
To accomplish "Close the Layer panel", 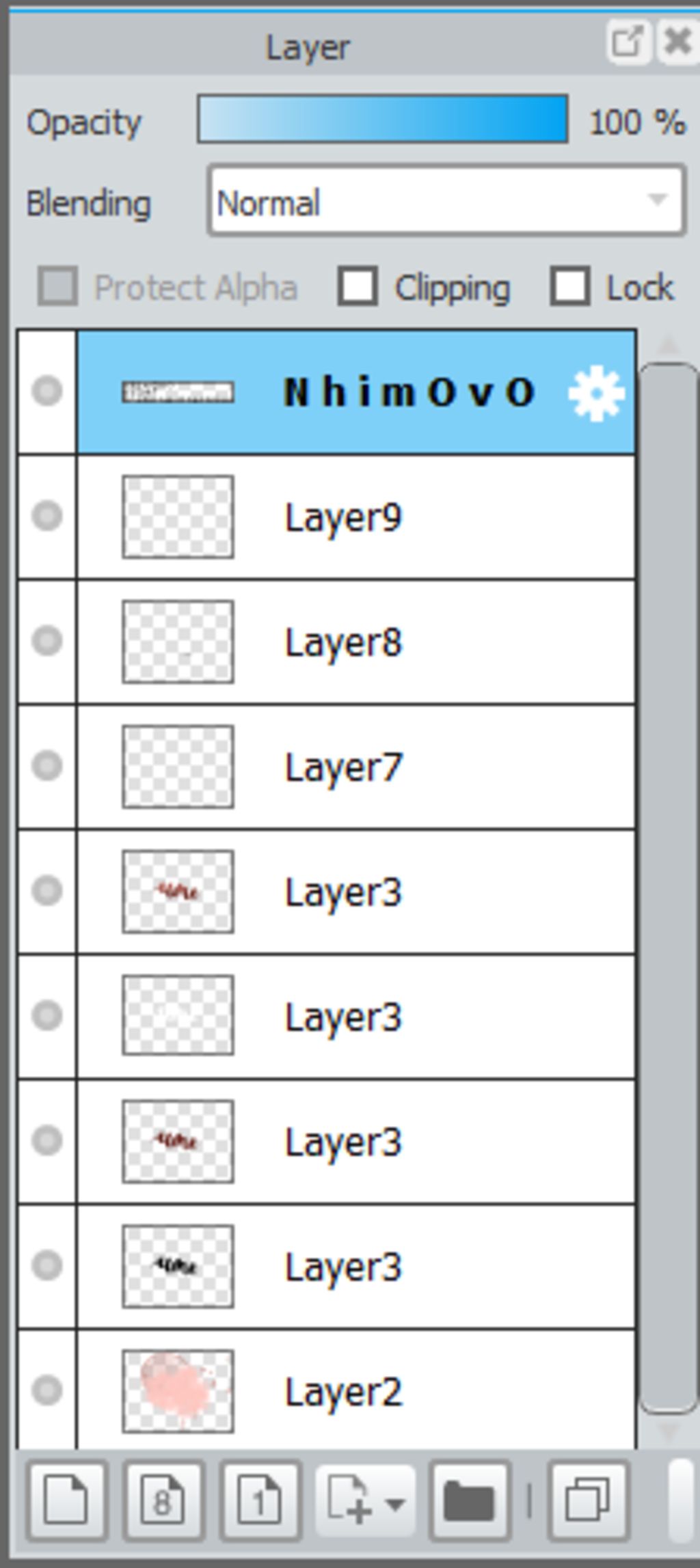I will [677, 42].
